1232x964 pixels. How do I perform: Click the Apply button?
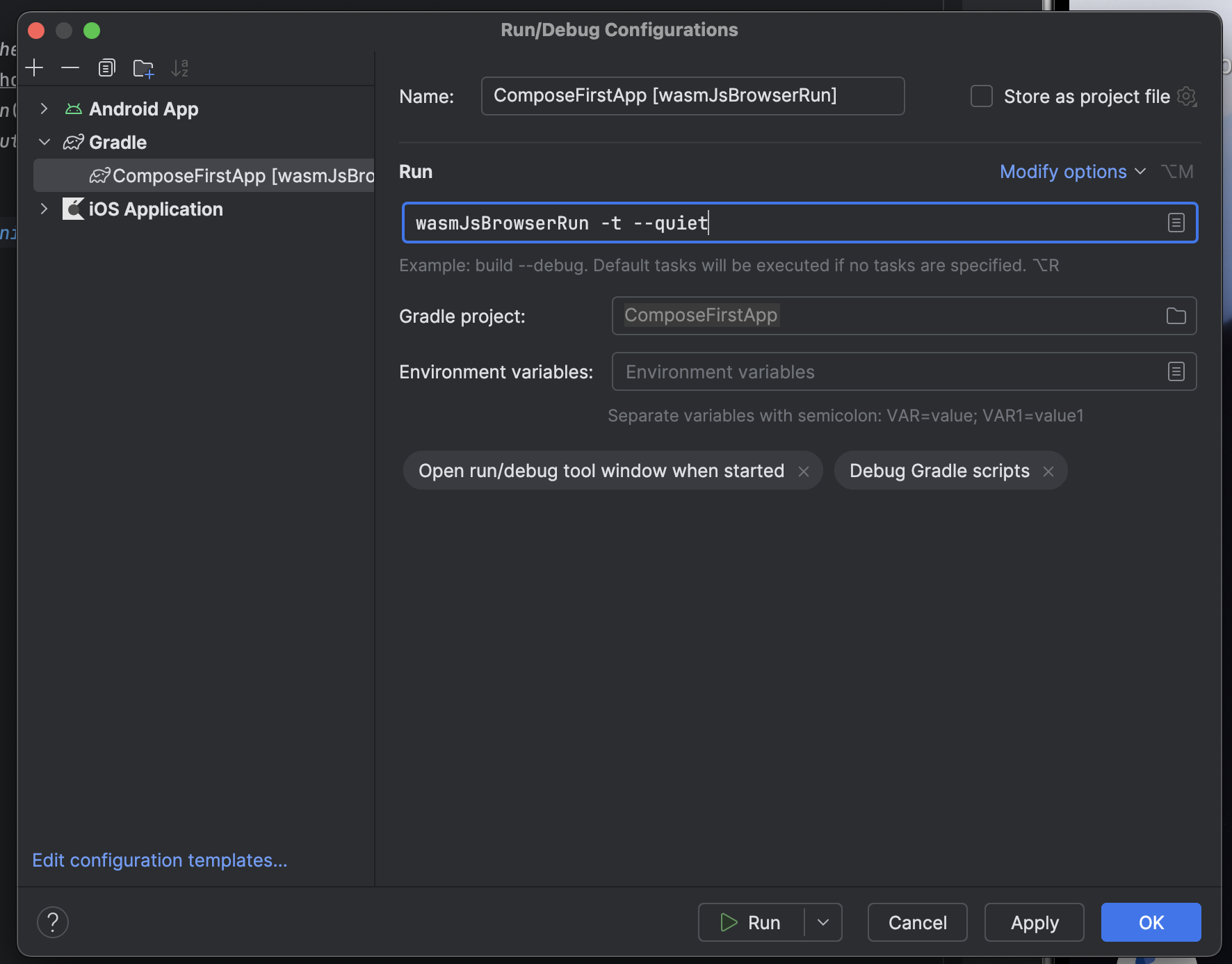coord(1034,922)
